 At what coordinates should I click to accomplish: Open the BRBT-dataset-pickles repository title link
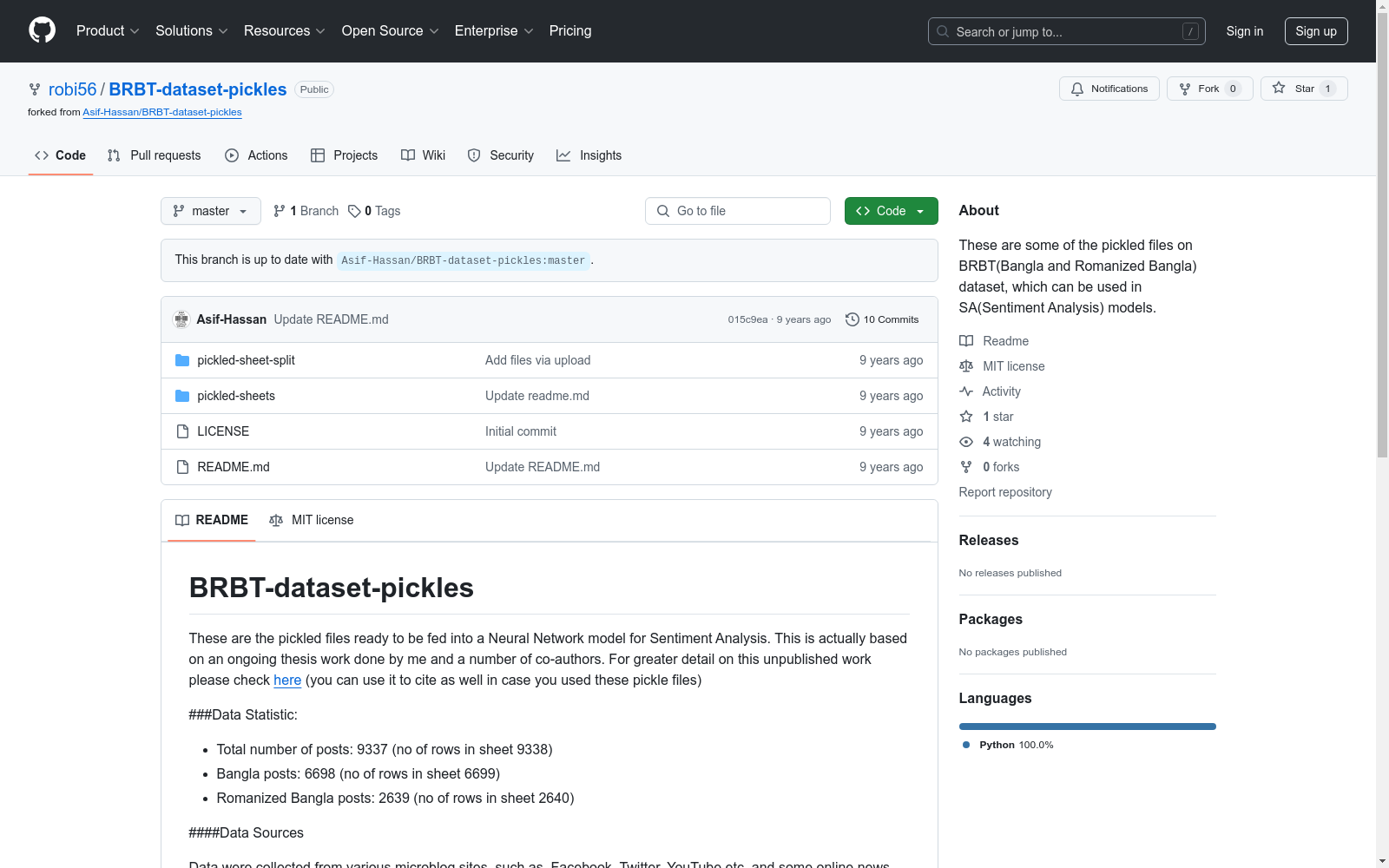[198, 89]
